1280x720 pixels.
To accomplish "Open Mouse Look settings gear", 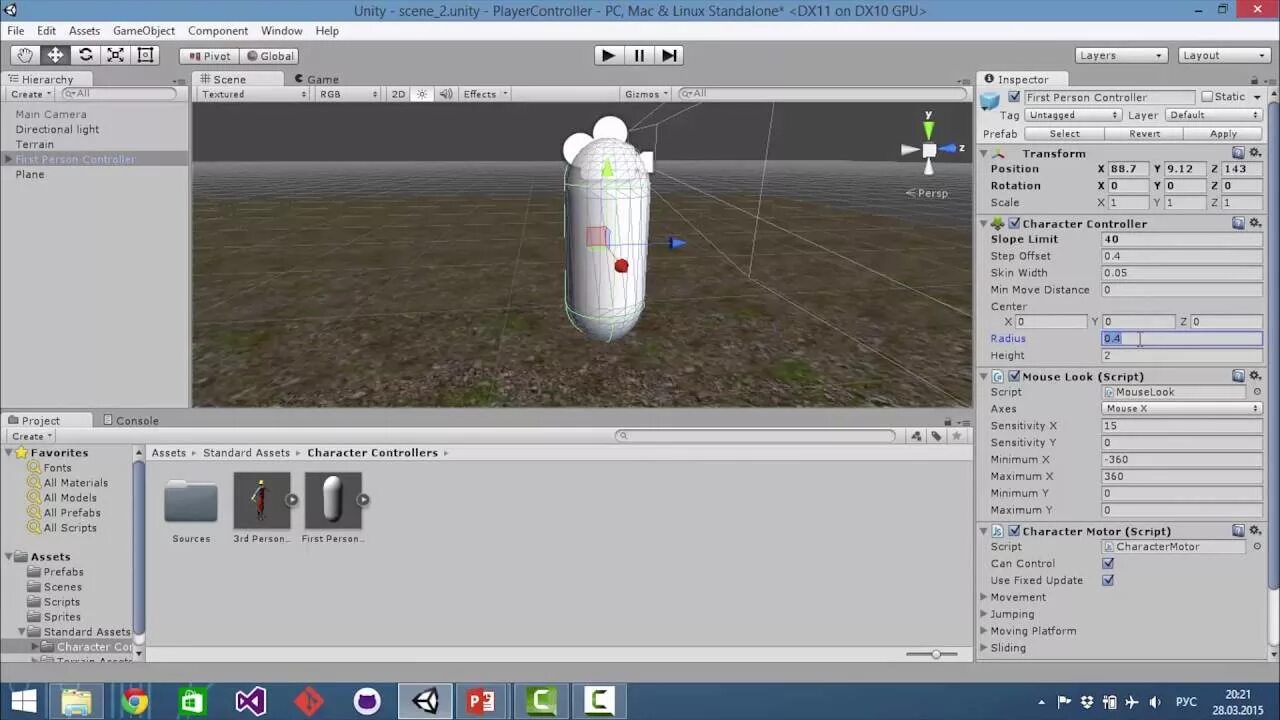I will (1255, 376).
